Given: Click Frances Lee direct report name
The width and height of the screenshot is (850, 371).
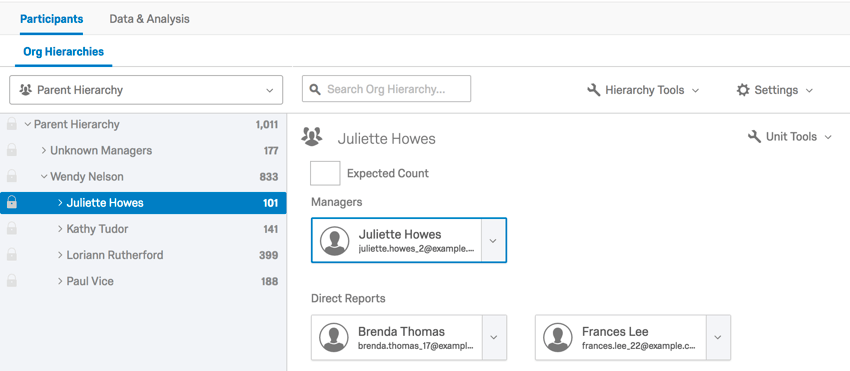Looking at the screenshot, I should [615, 331].
